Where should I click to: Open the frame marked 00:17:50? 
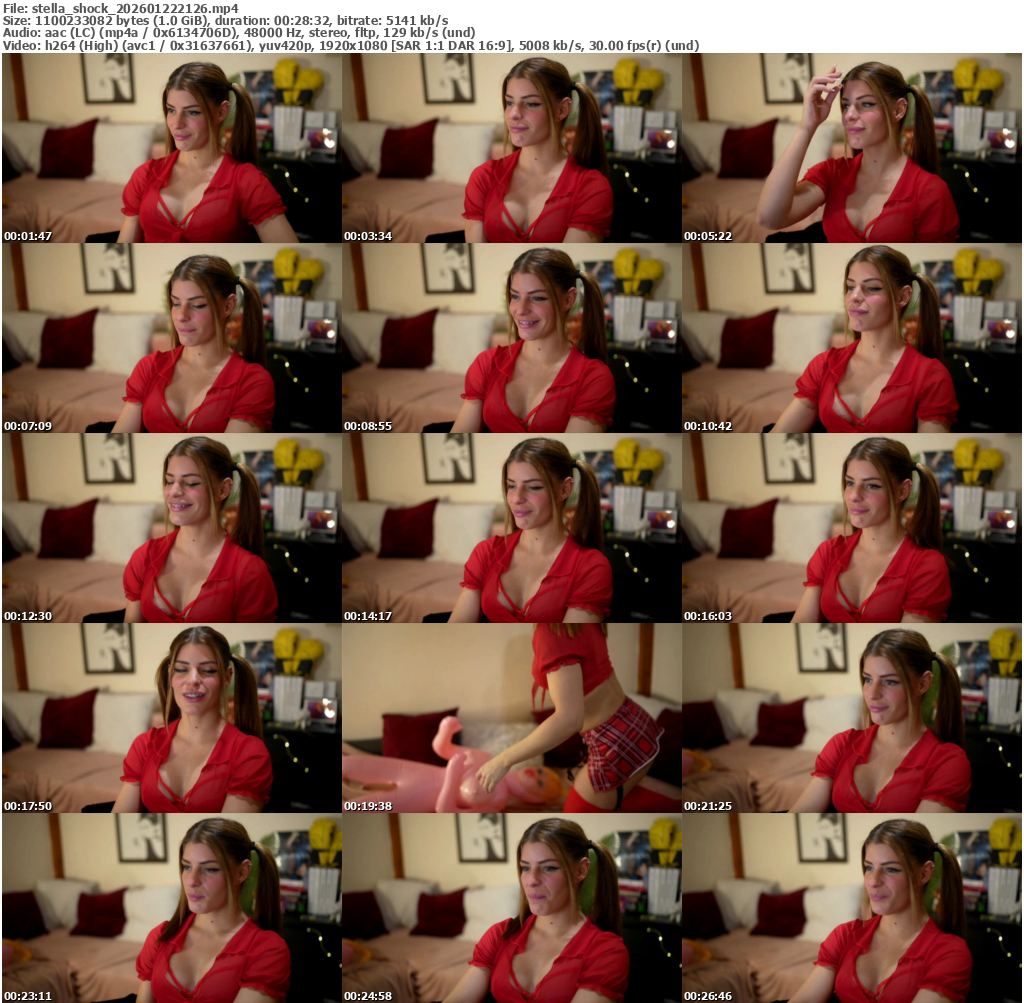171,718
